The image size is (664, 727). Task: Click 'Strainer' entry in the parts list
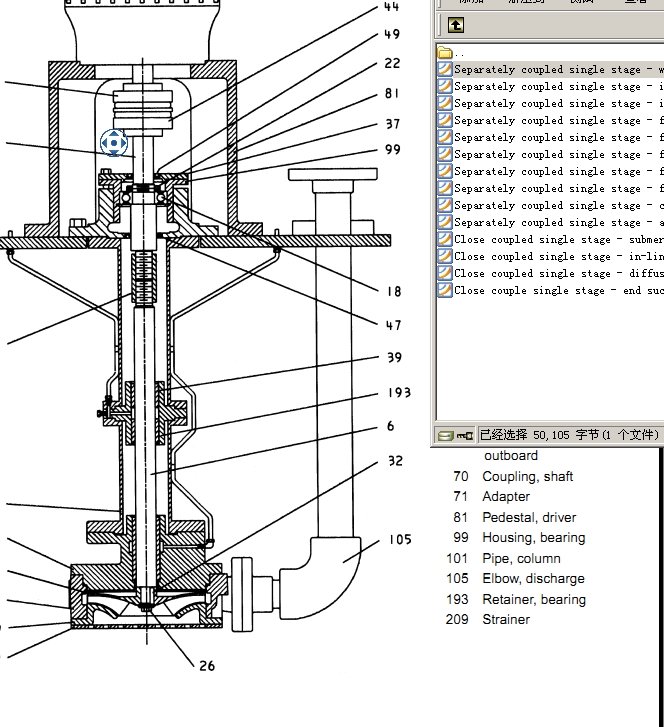(506, 620)
